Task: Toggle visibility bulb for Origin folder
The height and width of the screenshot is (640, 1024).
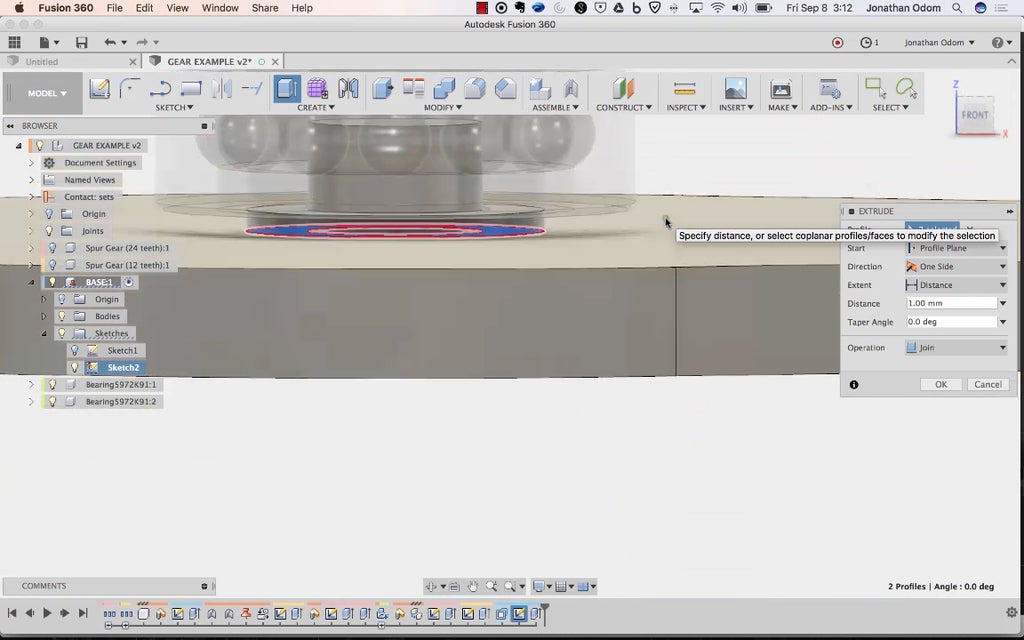Action: [x=49, y=214]
